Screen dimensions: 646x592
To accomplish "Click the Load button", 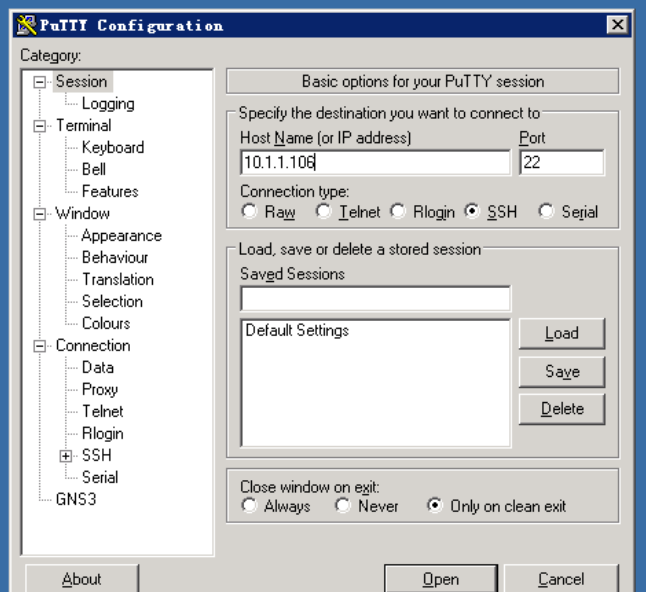I will 562,333.
